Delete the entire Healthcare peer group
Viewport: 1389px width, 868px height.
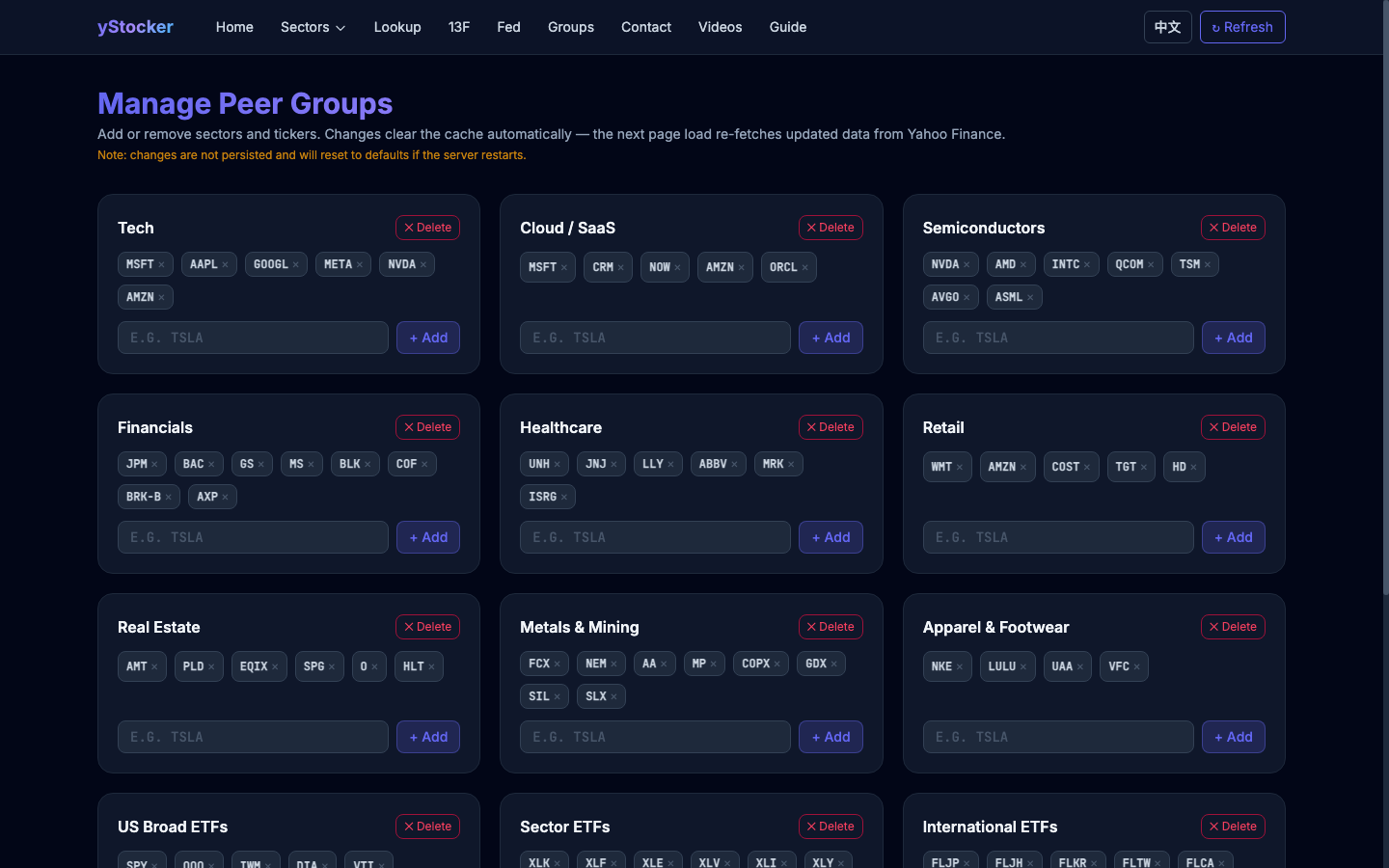click(831, 426)
